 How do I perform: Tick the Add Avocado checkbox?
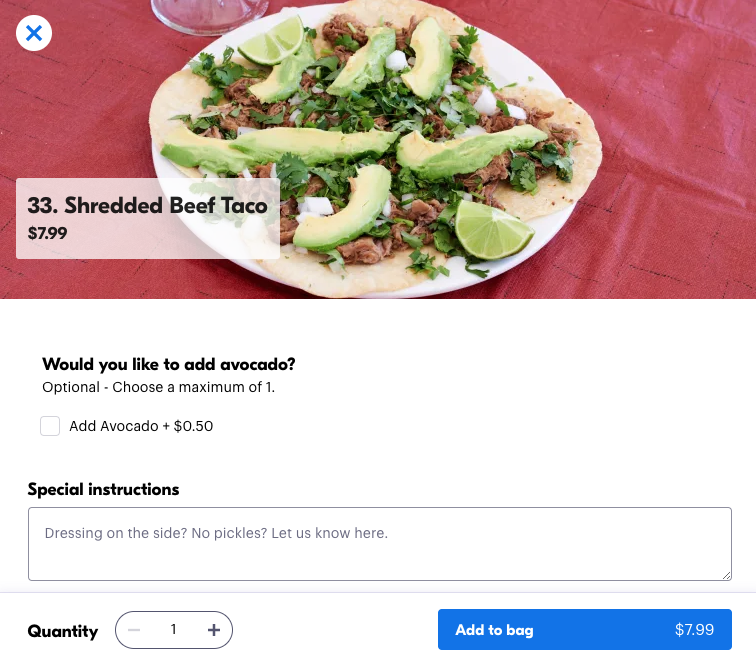tap(50, 426)
